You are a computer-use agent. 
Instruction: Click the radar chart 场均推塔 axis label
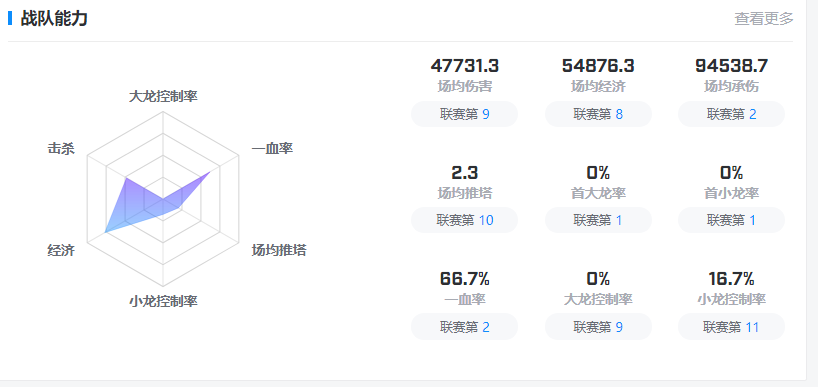point(279,250)
